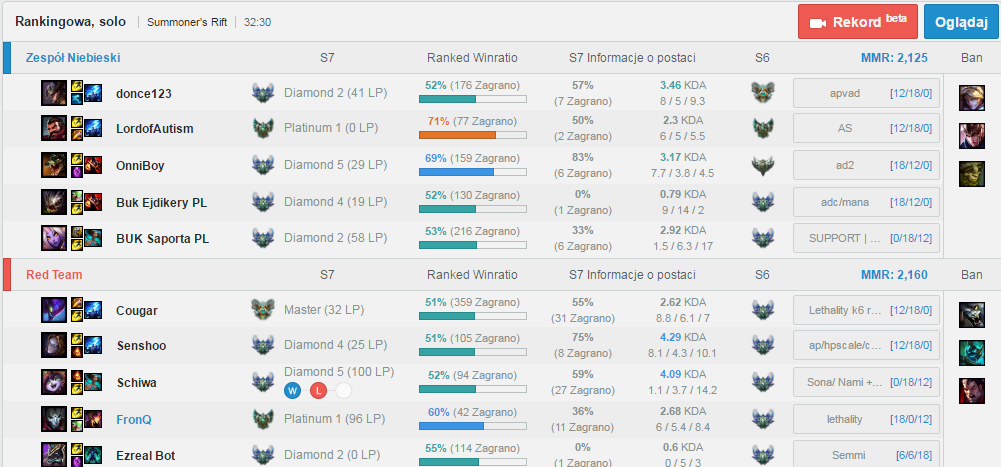This screenshot has width=1001, height=467.
Task: Open Cougar's Lethality rune page button
Action: (866, 310)
